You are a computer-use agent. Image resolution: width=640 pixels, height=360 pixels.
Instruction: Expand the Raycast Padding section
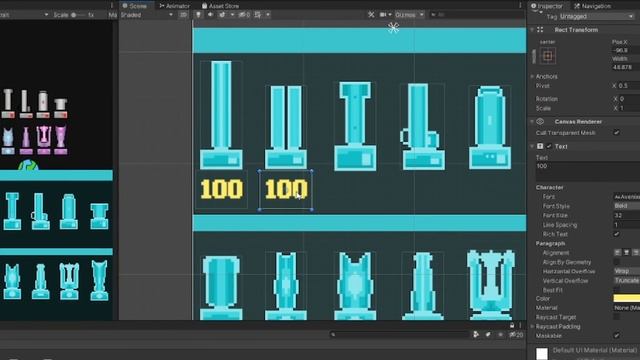click(x=532, y=327)
